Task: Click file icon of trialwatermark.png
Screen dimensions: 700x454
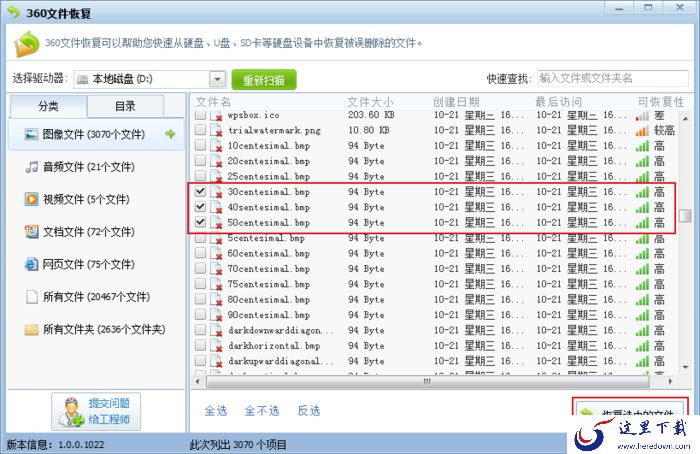Action: point(217,130)
